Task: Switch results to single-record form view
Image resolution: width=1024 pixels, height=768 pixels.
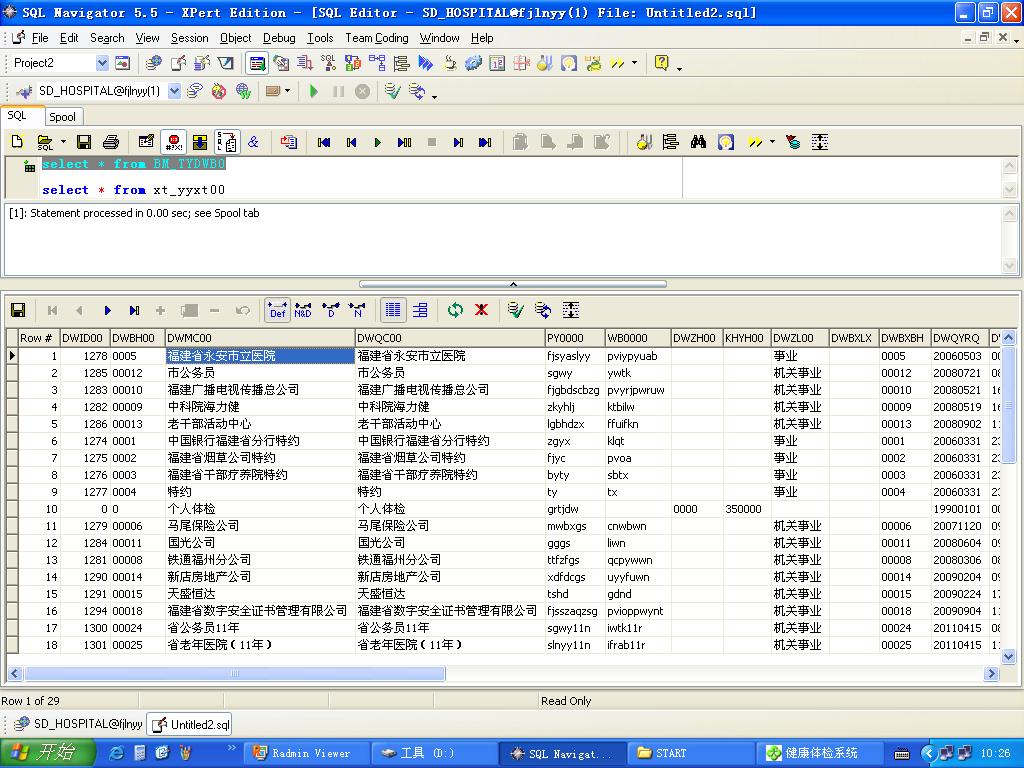Action: point(420,310)
